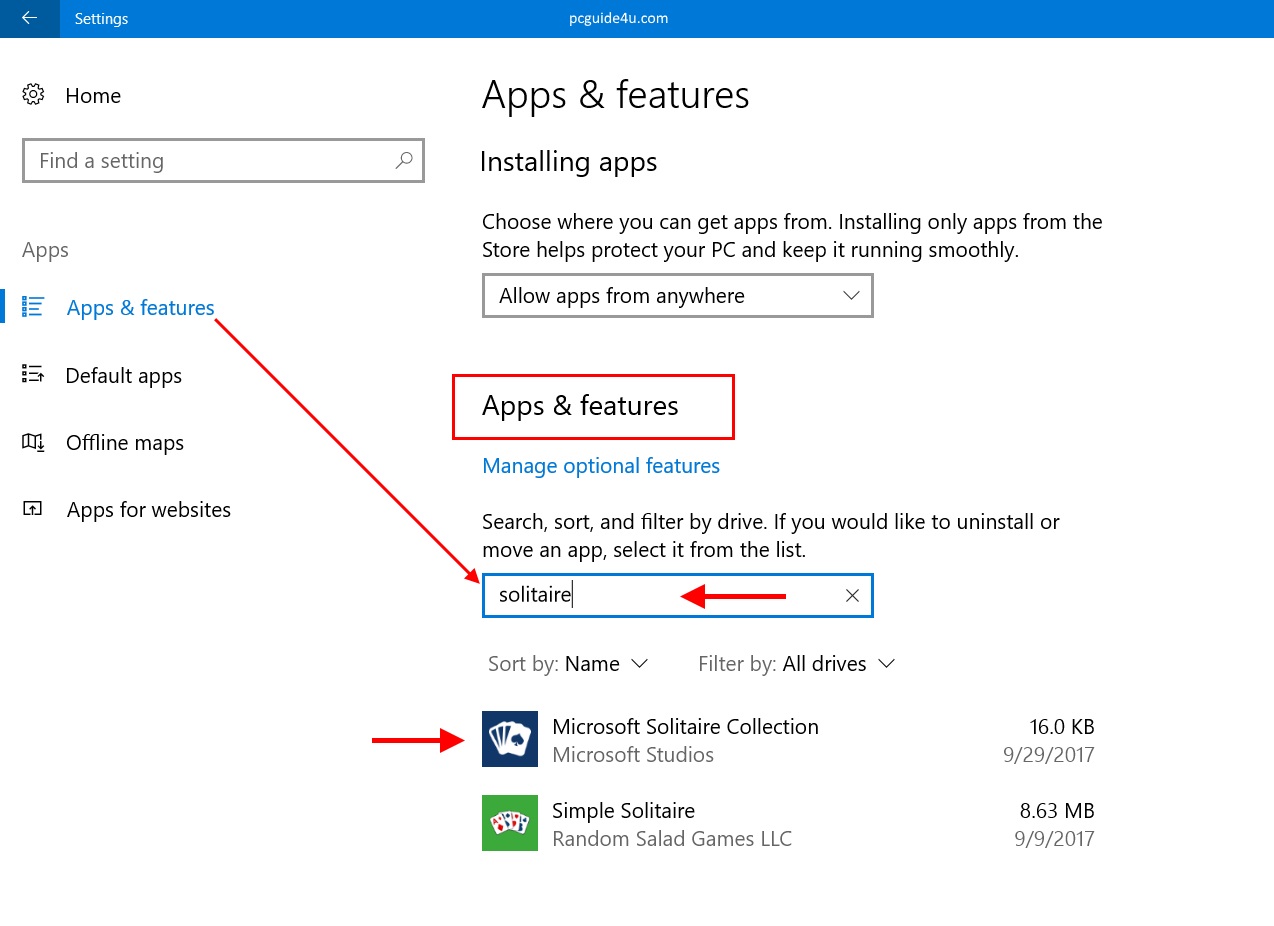Click the Apps & features list icon
Viewport: 1274px width, 926px height.
(33, 307)
